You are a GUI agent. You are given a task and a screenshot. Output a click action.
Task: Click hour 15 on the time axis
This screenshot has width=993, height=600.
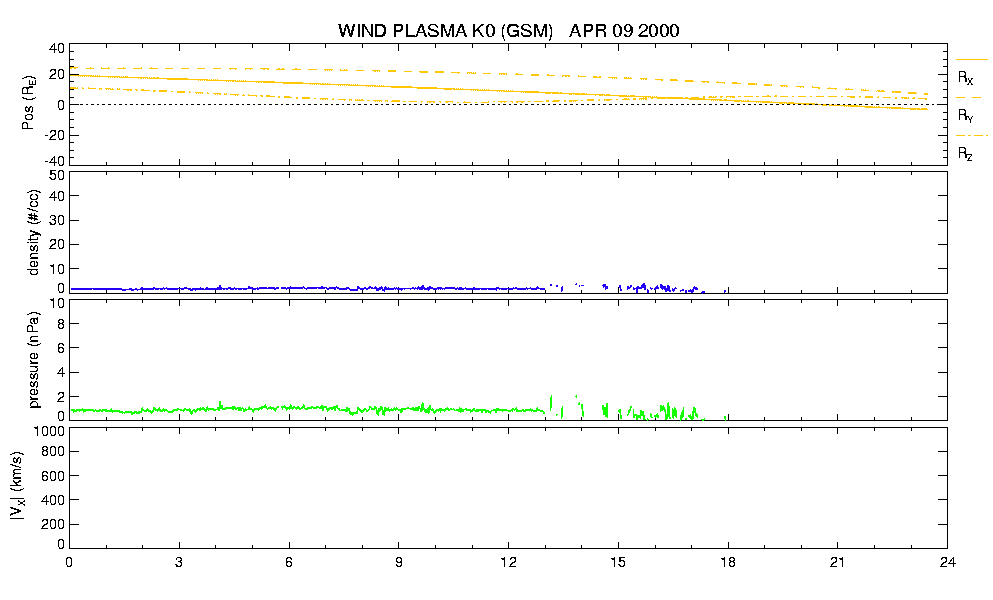point(618,562)
